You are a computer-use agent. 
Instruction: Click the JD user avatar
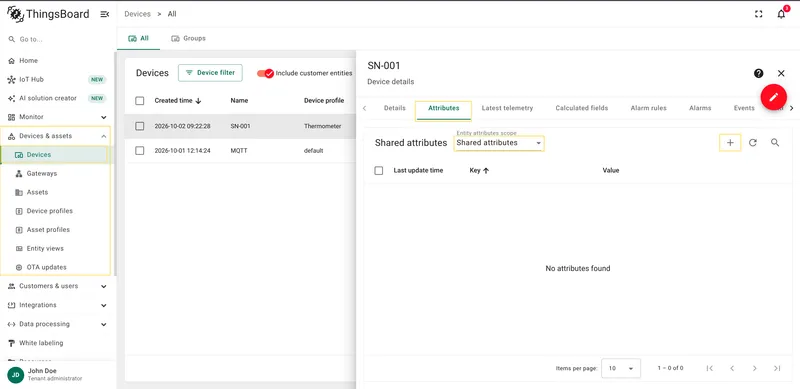(x=15, y=375)
